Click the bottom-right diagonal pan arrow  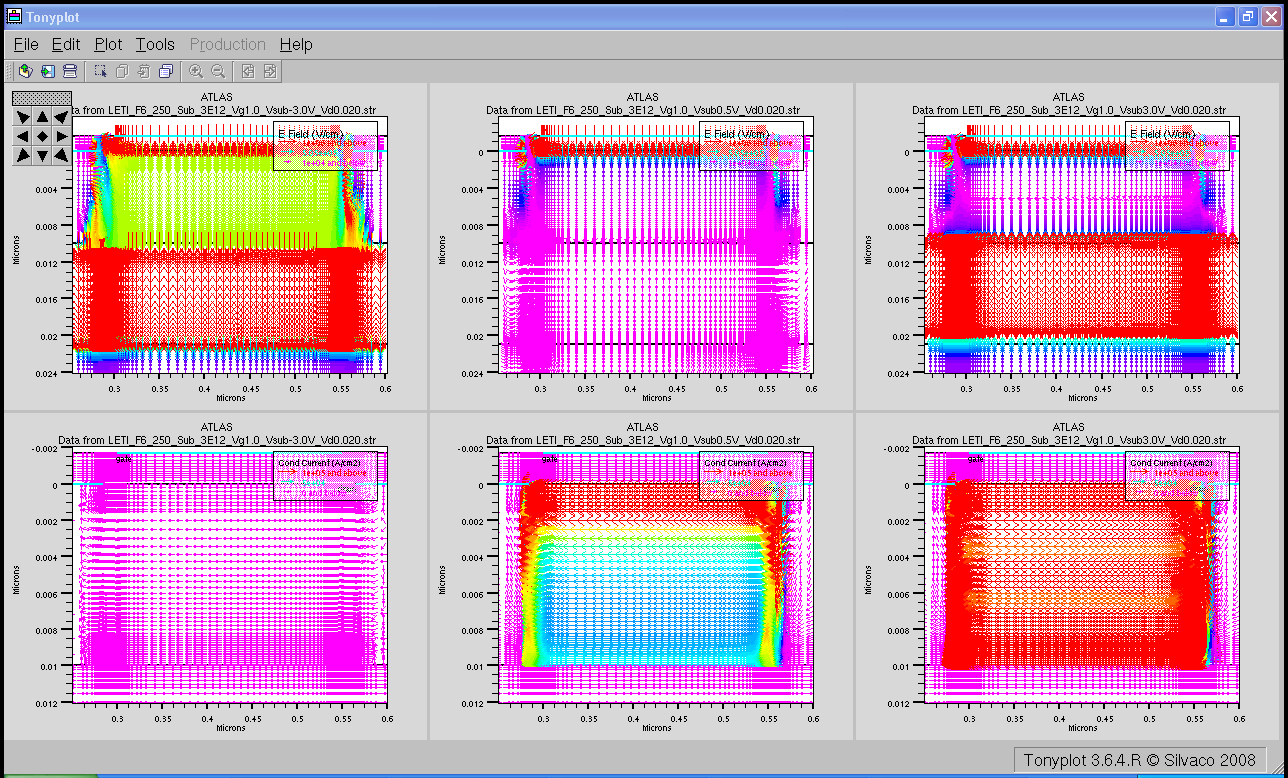pos(61,155)
